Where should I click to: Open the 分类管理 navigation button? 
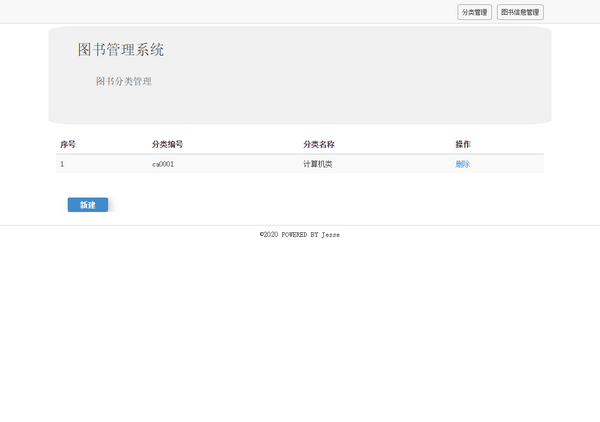[x=474, y=12]
